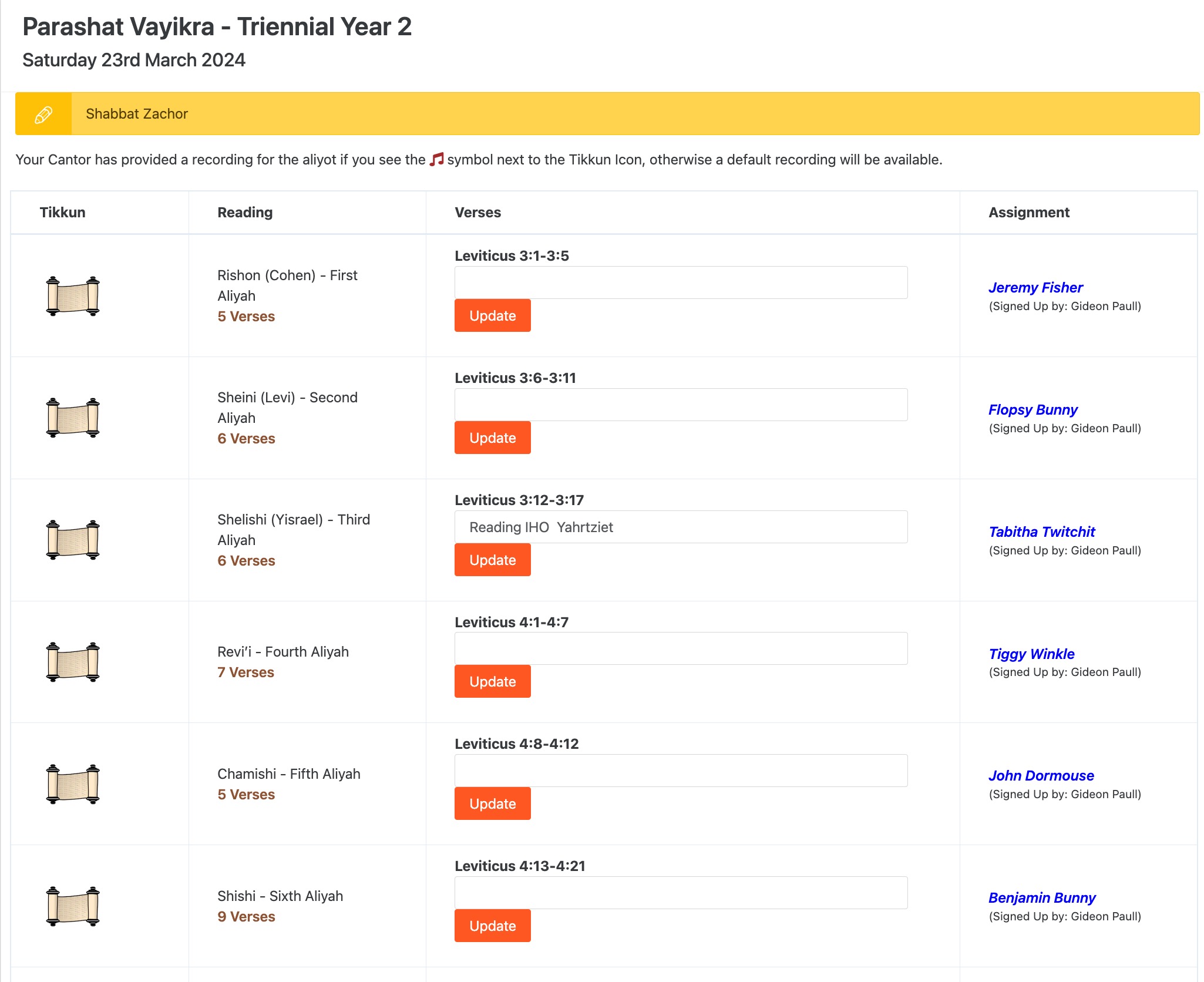Viewport: 1204px width, 982px height.
Task: Open Flopsy Bunny's assignment link
Action: (x=1033, y=409)
